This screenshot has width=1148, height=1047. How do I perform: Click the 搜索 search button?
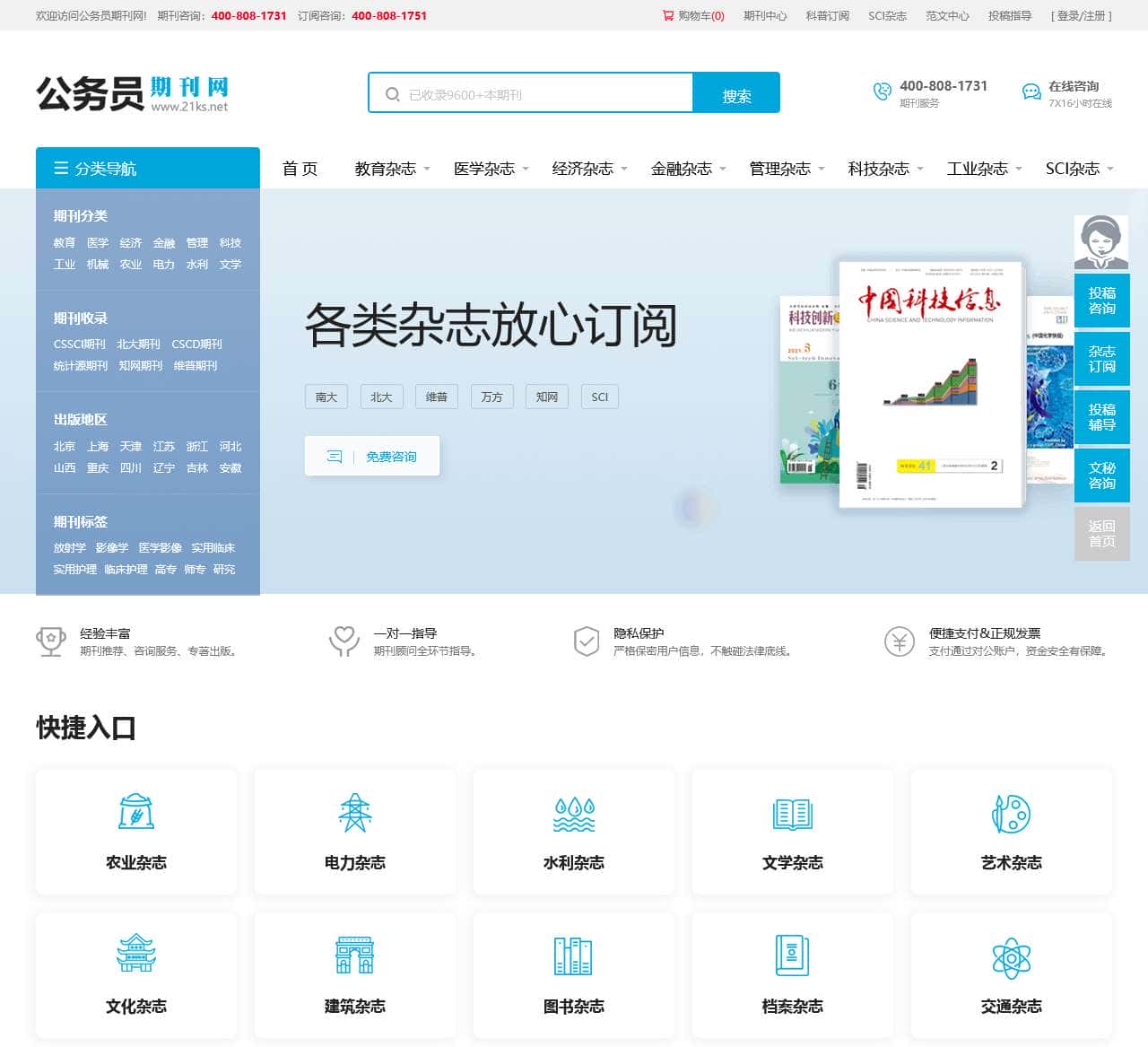point(736,92)
